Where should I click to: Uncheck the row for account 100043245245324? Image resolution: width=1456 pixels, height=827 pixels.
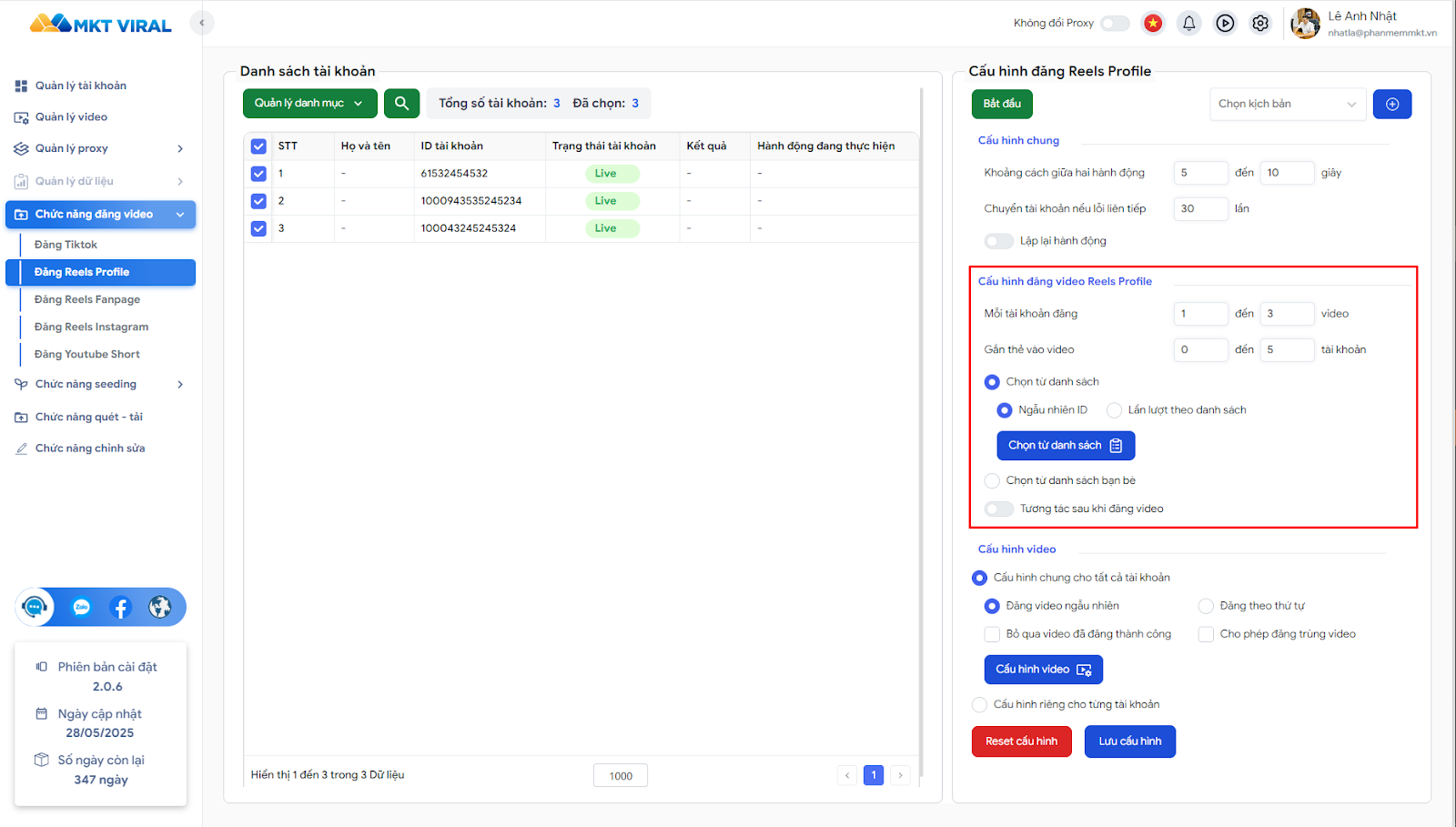click(x=258, y=228)
